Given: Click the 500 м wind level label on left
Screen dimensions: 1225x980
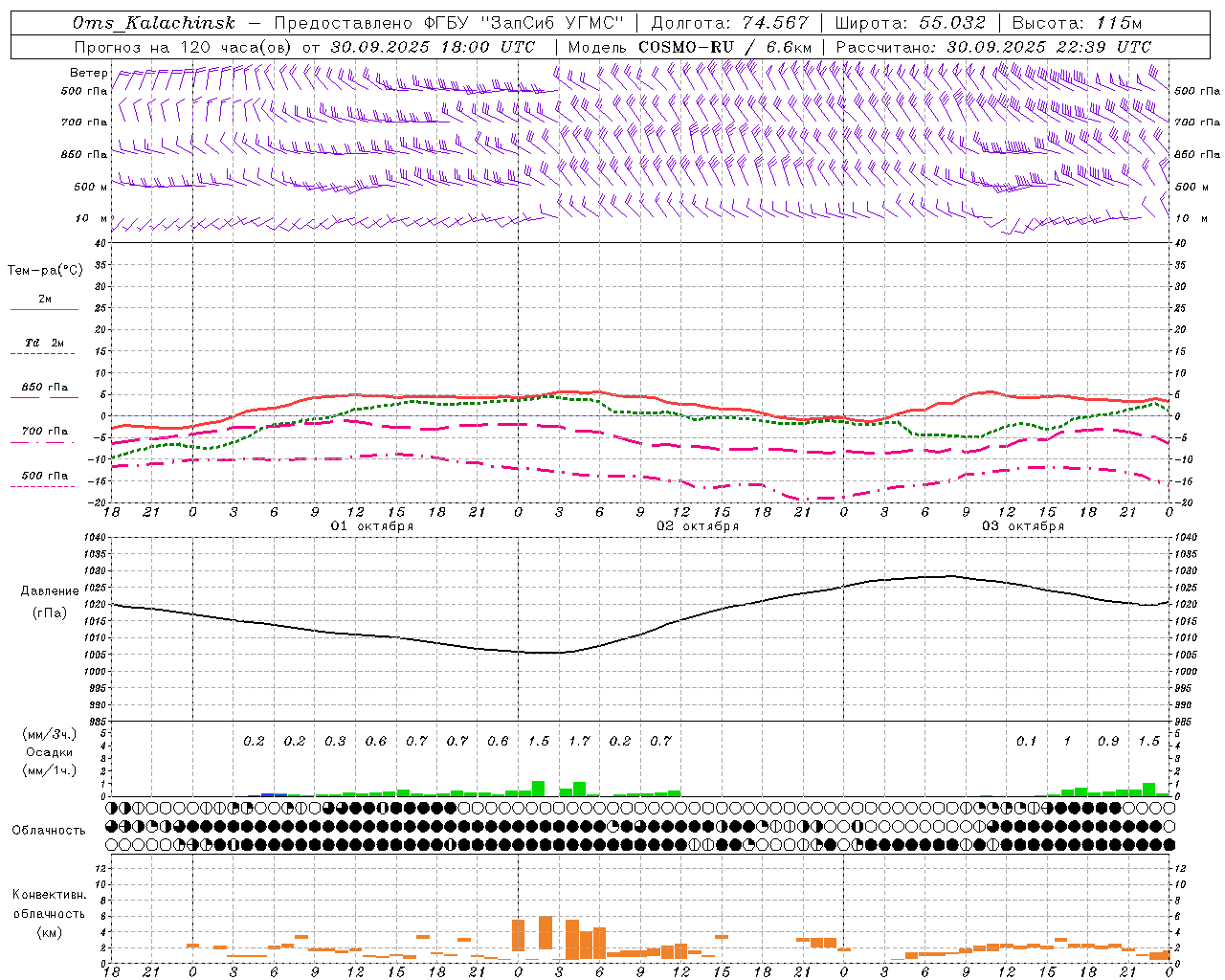Looking at the screenshot, I should (92, 187).
